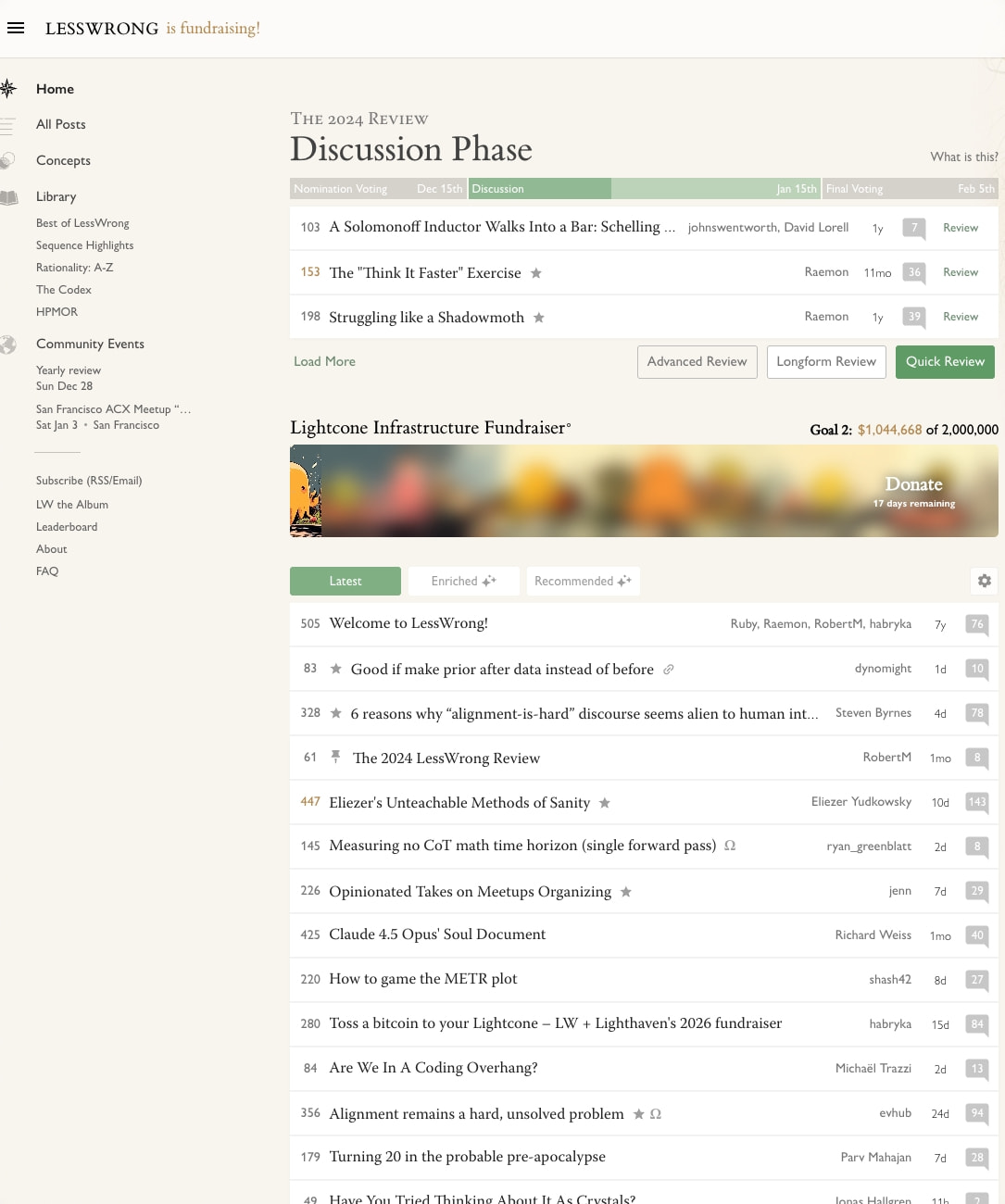Screen dimensions: 1005x1204
Task: Open Sequence Highlights link
Action: 84,245
